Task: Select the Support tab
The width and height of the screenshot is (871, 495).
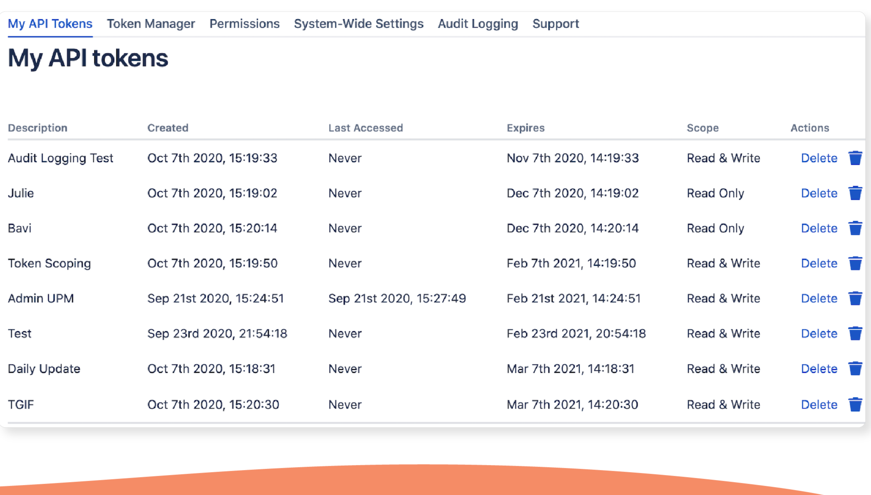Action: pyautogui.click(x=555, y=24)
